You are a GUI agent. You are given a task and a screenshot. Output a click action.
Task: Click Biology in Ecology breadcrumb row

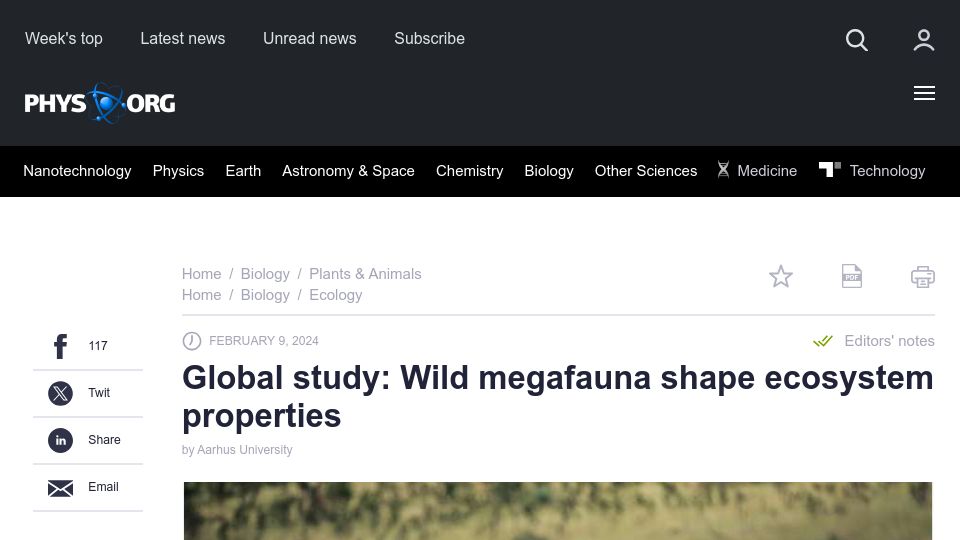[265, 294]
